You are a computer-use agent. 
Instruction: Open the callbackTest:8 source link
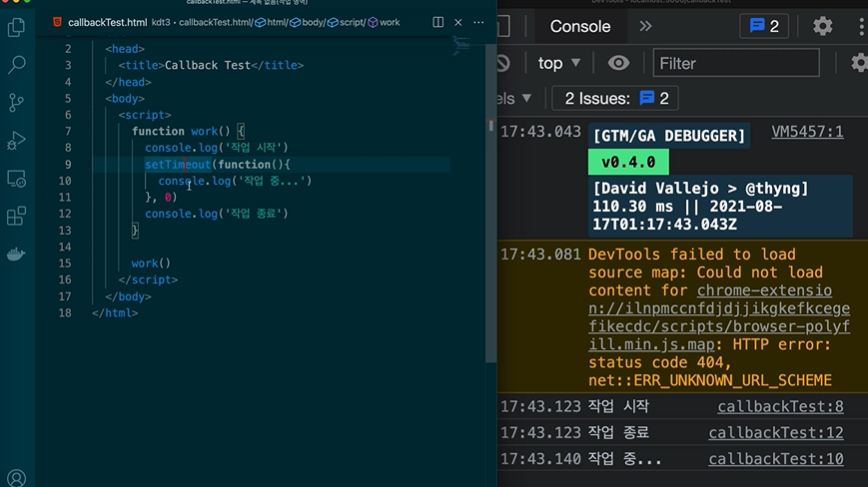(781, 407)
